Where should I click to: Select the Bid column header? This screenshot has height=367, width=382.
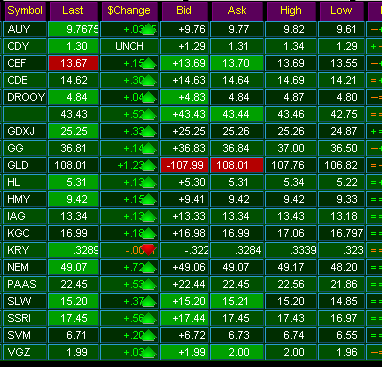click(x=184, y=11)
